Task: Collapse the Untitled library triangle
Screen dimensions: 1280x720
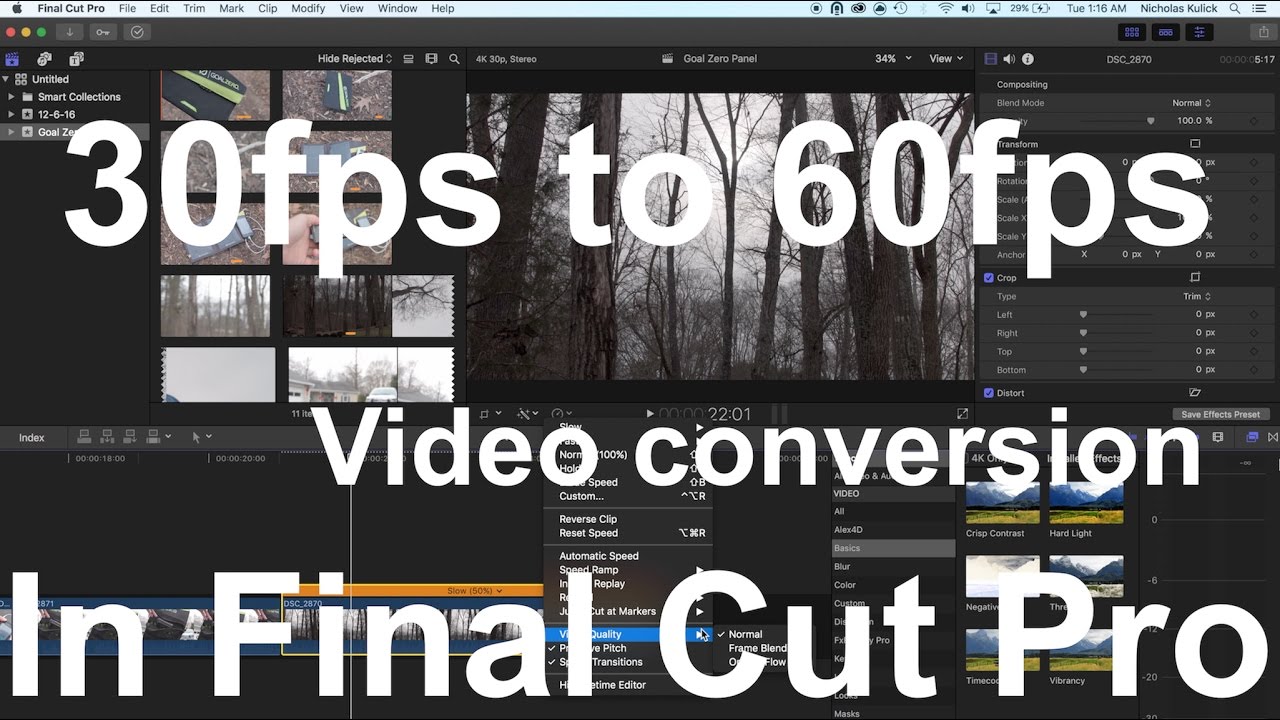Action: pyautogui.click(x=6, y=79)
